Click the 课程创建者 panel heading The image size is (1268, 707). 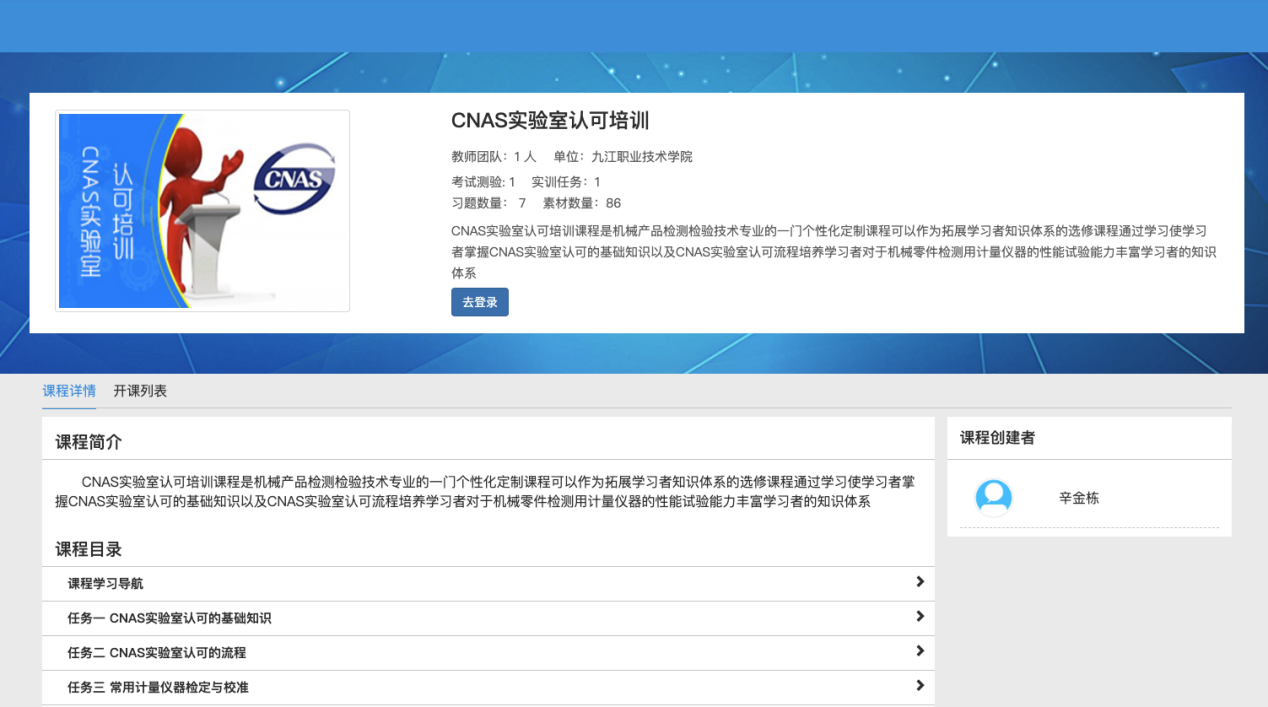click(x=997, y=438)
